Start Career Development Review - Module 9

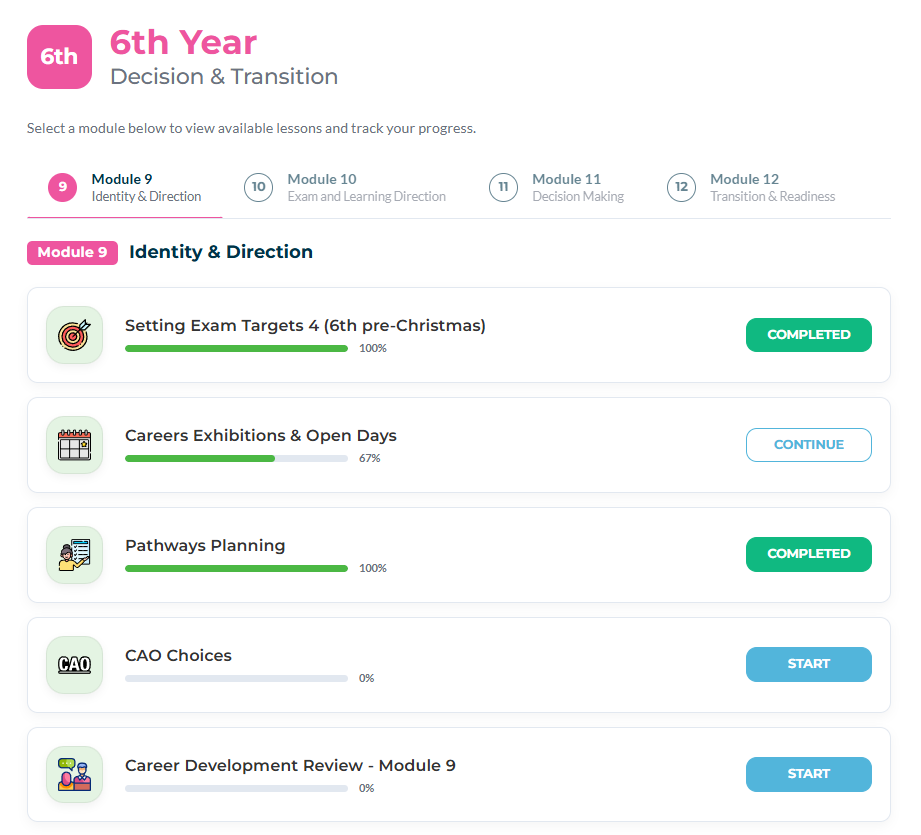809,774
